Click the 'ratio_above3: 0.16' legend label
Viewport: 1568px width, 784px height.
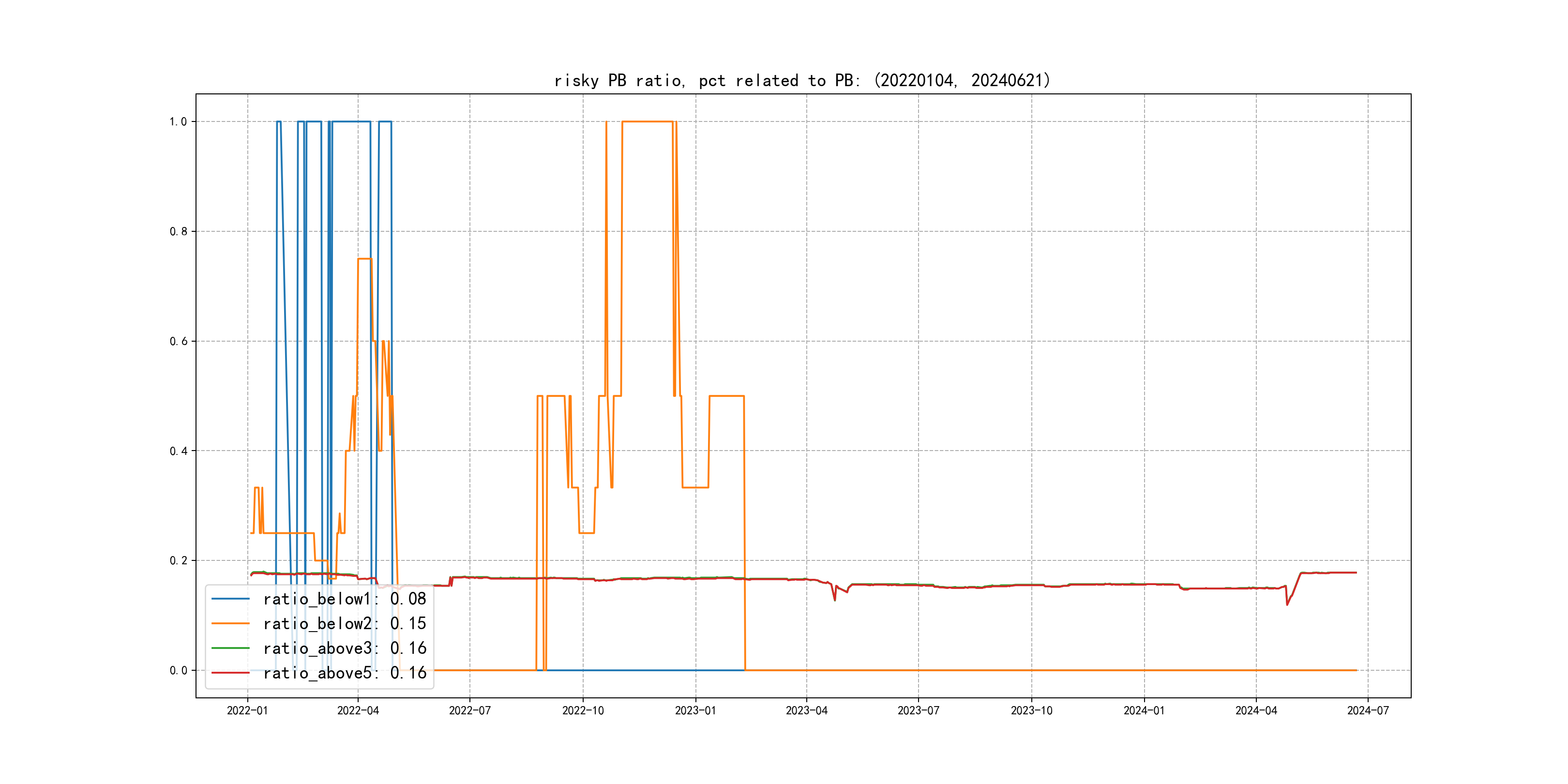tap(345, 648)
